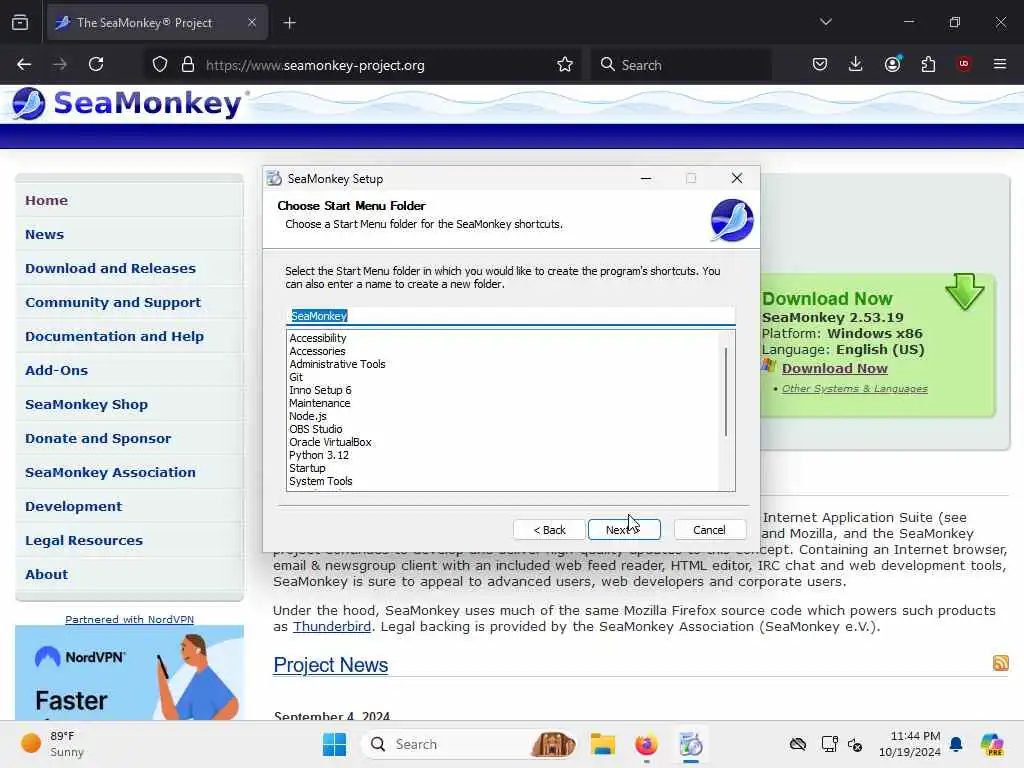
Task: Select Inno Setup 6 folder
Action: pos(320,390)
